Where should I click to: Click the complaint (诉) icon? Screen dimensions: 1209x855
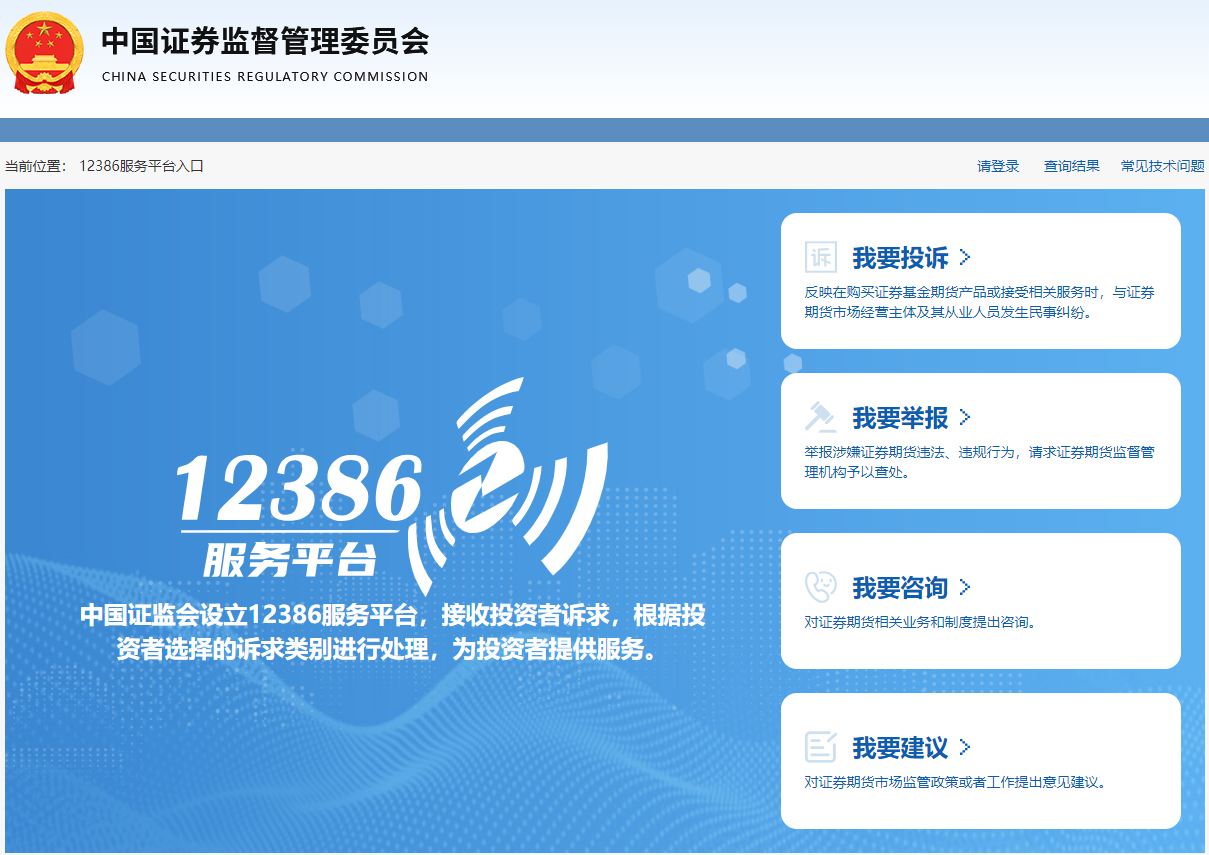click(820, 257)
